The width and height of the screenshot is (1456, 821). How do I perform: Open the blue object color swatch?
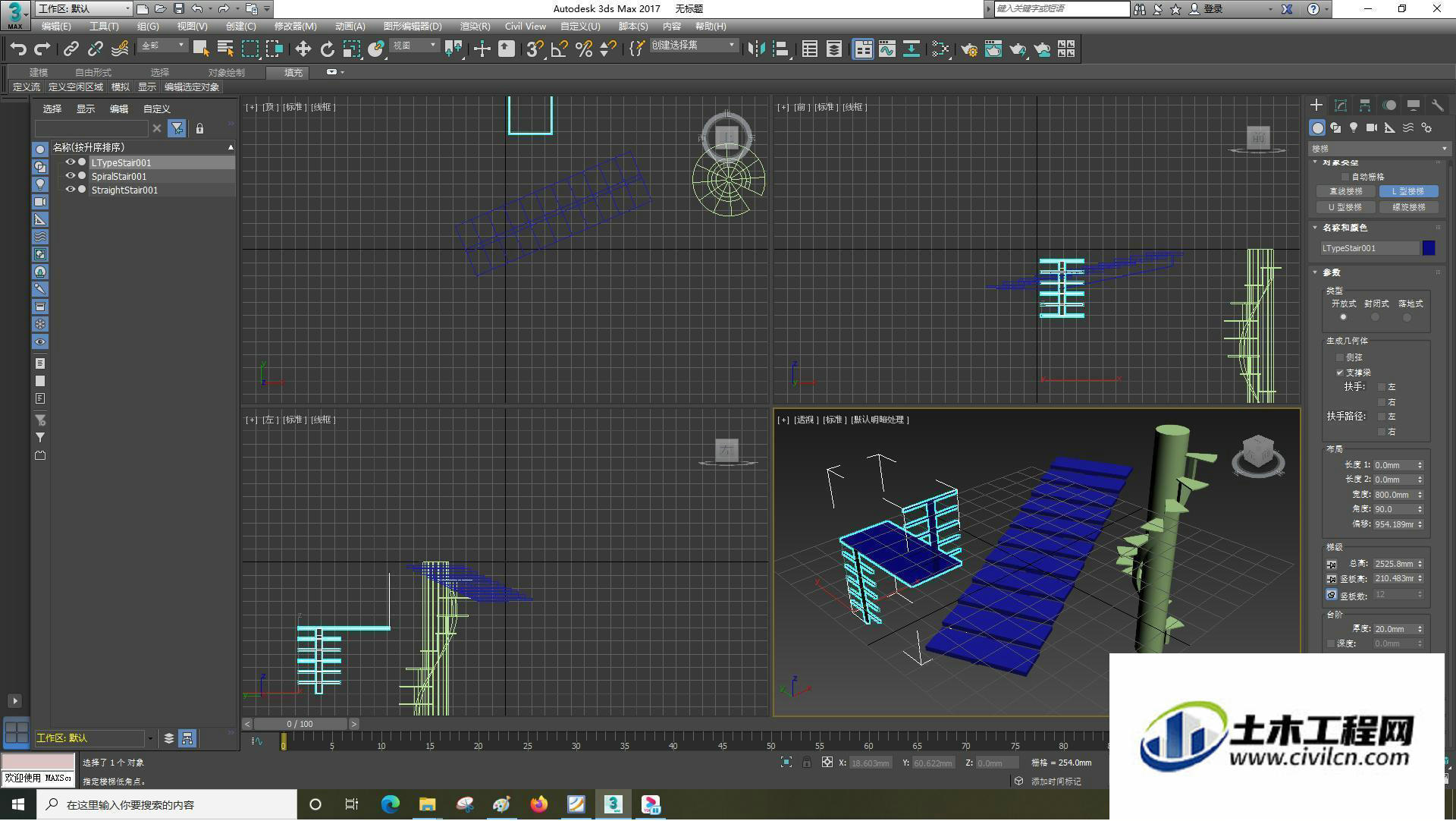coord(1429,248)
